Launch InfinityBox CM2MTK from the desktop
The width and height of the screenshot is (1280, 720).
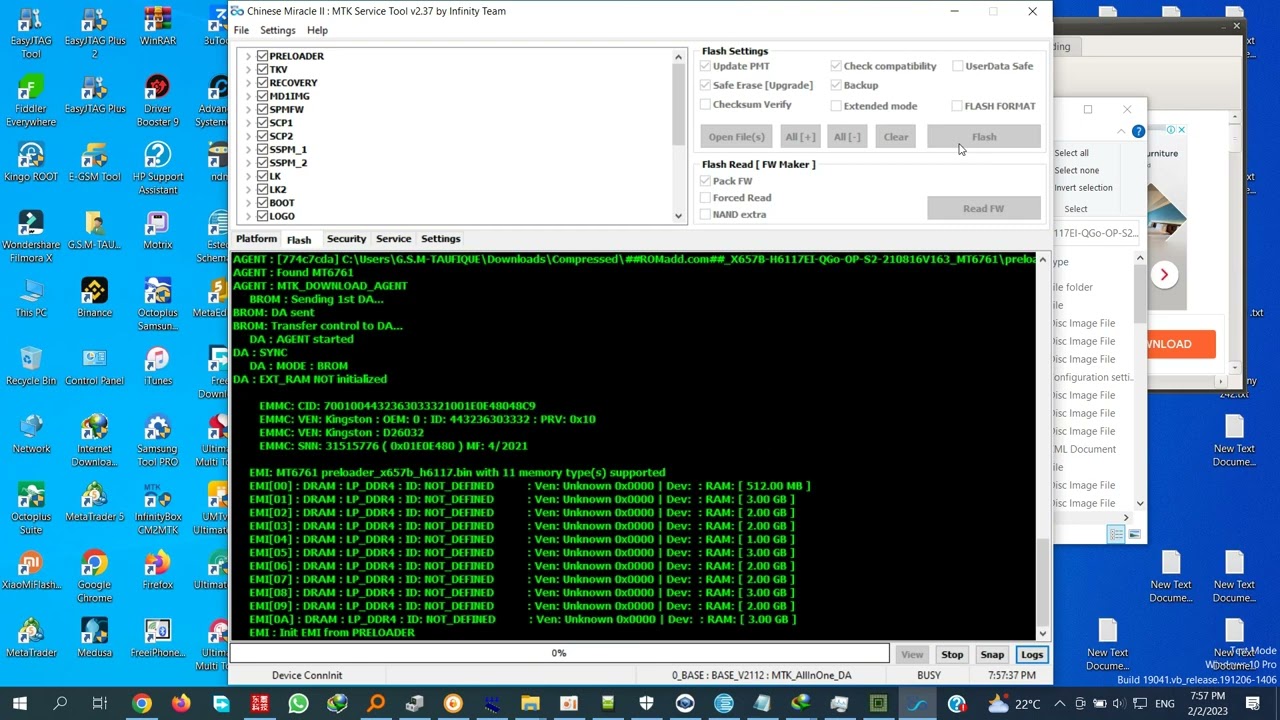click(157, 509)
